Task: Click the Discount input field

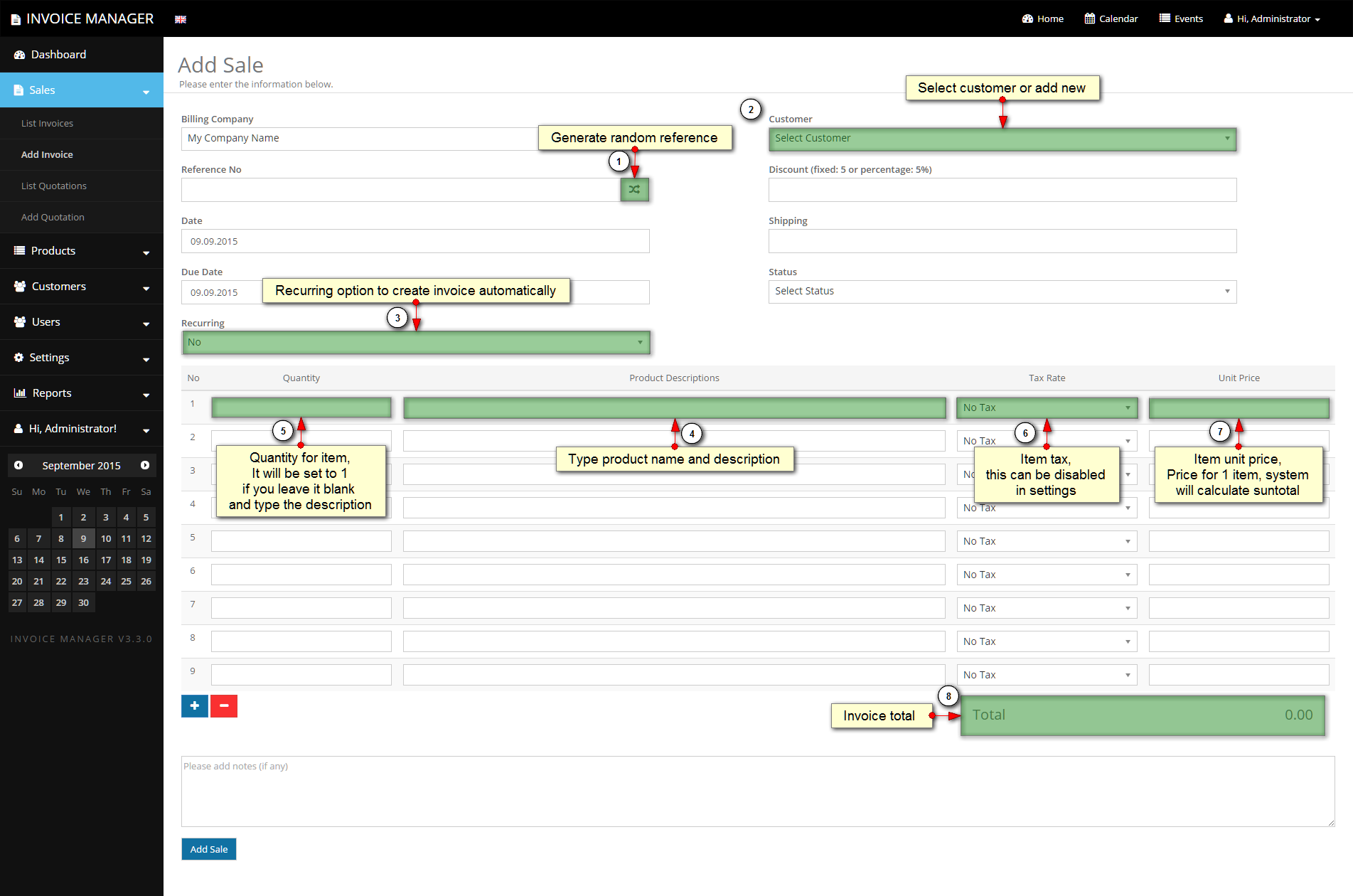Action: [1002, 190]
